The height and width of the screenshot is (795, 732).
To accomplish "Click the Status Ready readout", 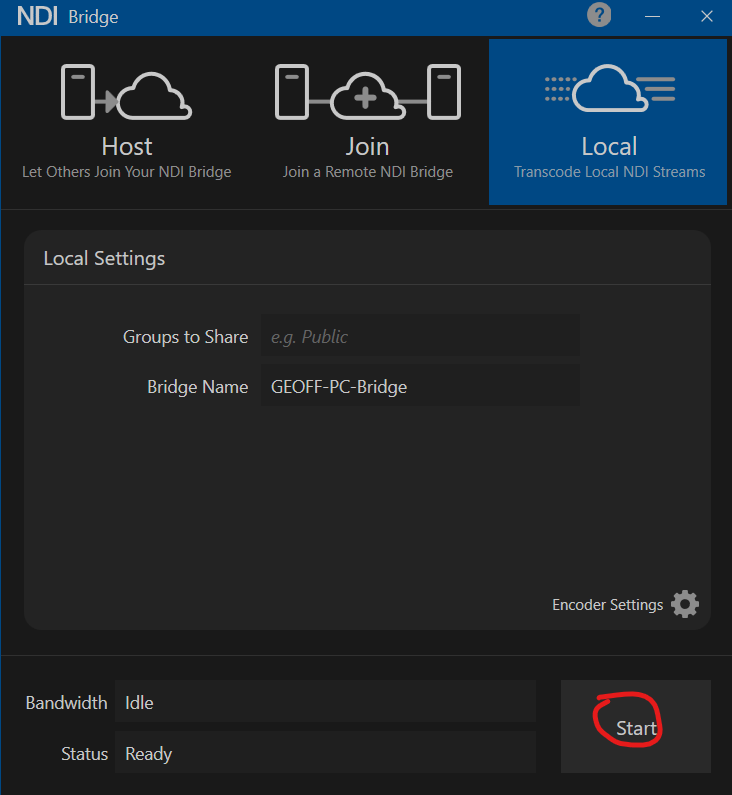I will coord(325,752).
